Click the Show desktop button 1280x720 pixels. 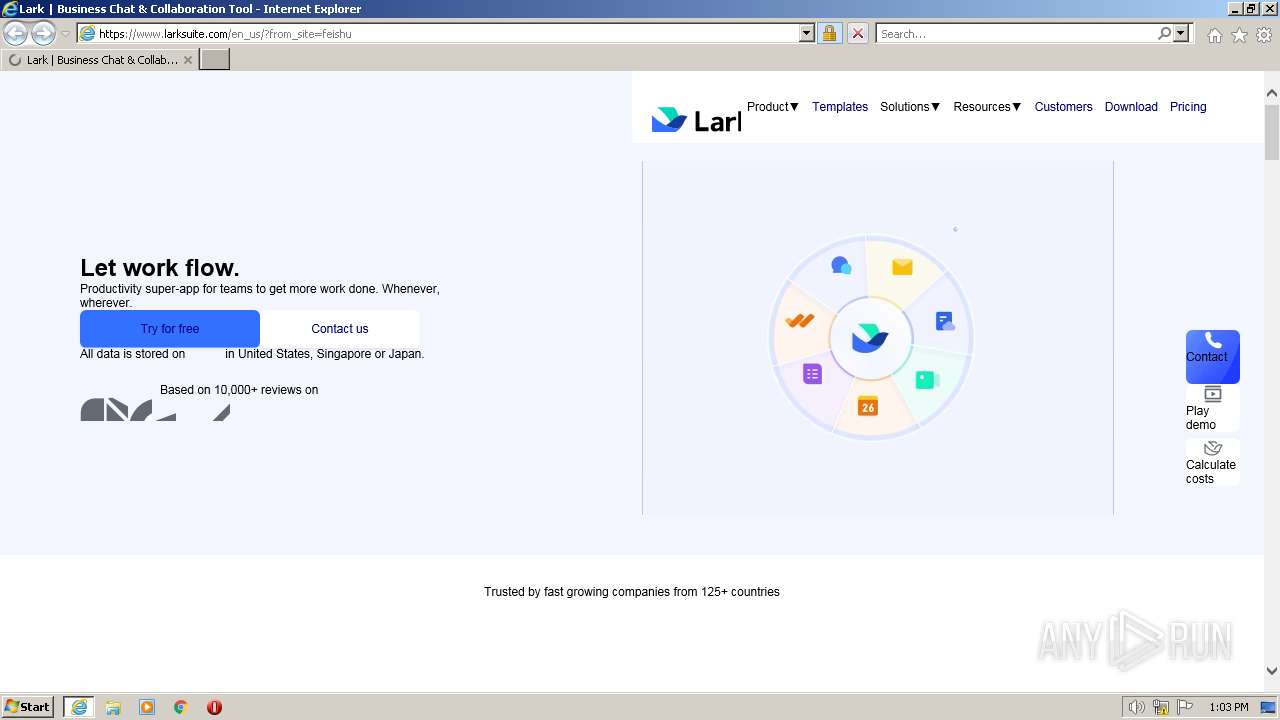click(x=1269, y=707)
